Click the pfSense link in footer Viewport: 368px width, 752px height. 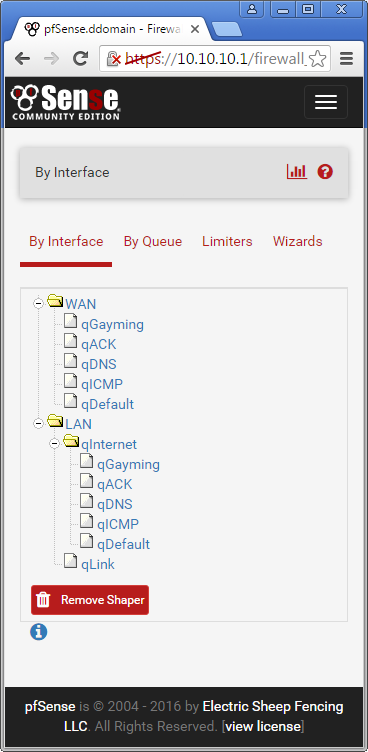[50, 707]
